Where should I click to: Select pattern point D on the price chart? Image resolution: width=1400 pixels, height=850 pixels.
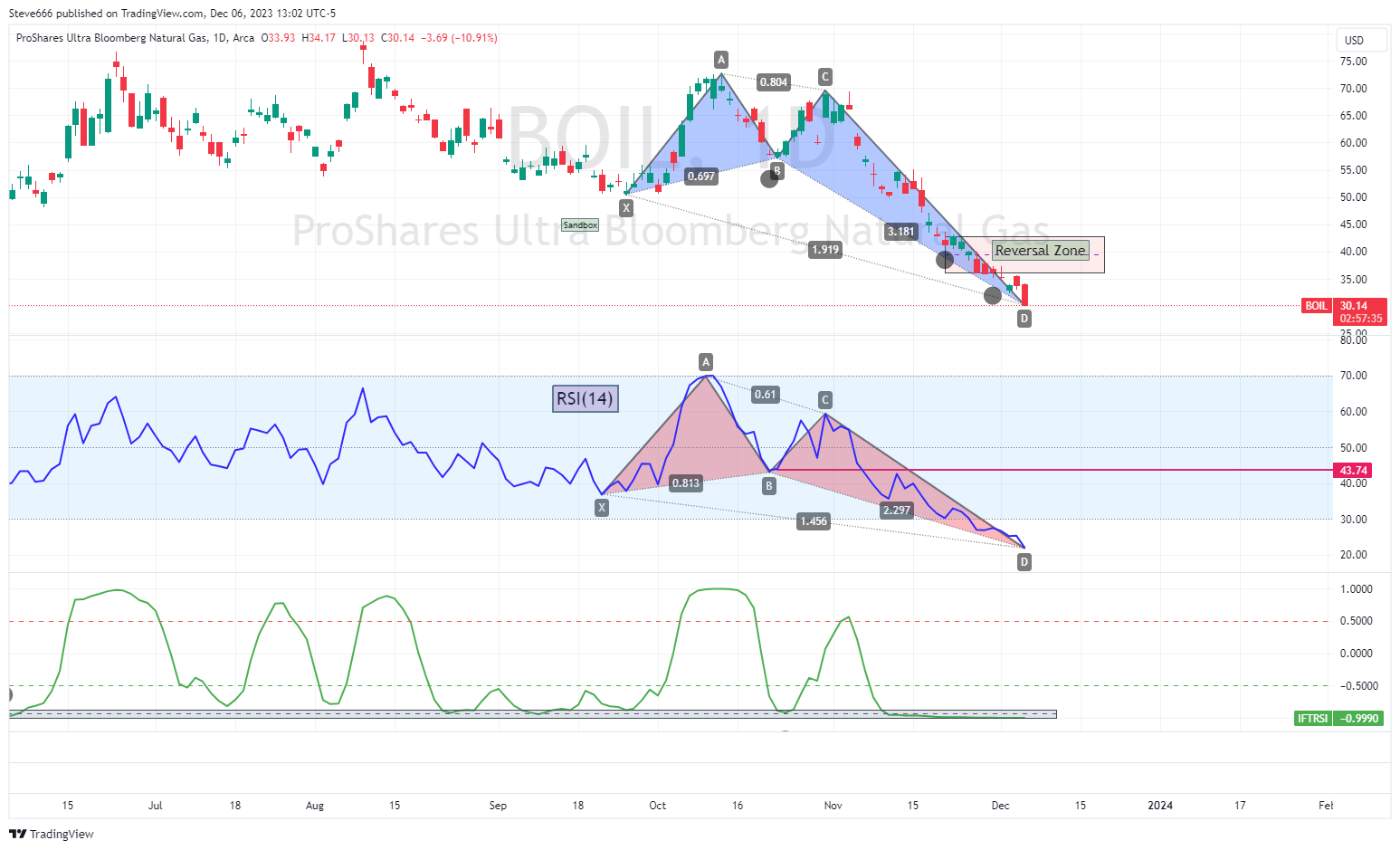[x=1024, y=319]
